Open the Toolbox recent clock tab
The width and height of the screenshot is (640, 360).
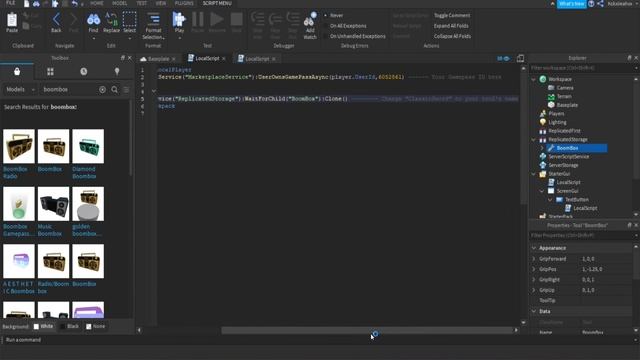coord(84,71)
